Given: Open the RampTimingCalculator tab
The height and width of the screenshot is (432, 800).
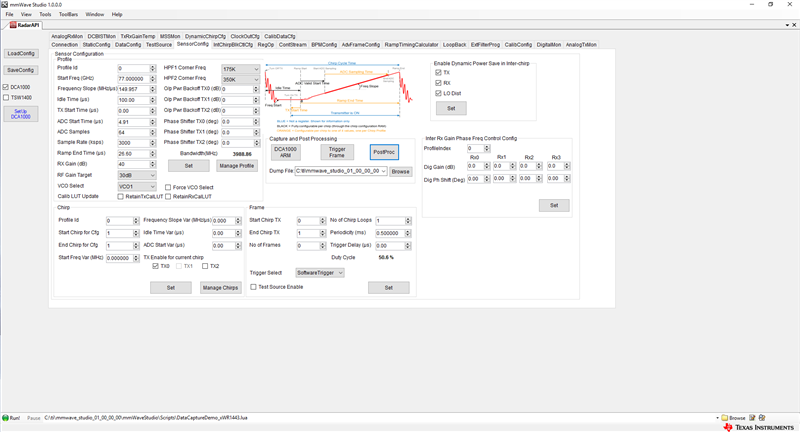Looking at the screenshot, I should [411, 45].
